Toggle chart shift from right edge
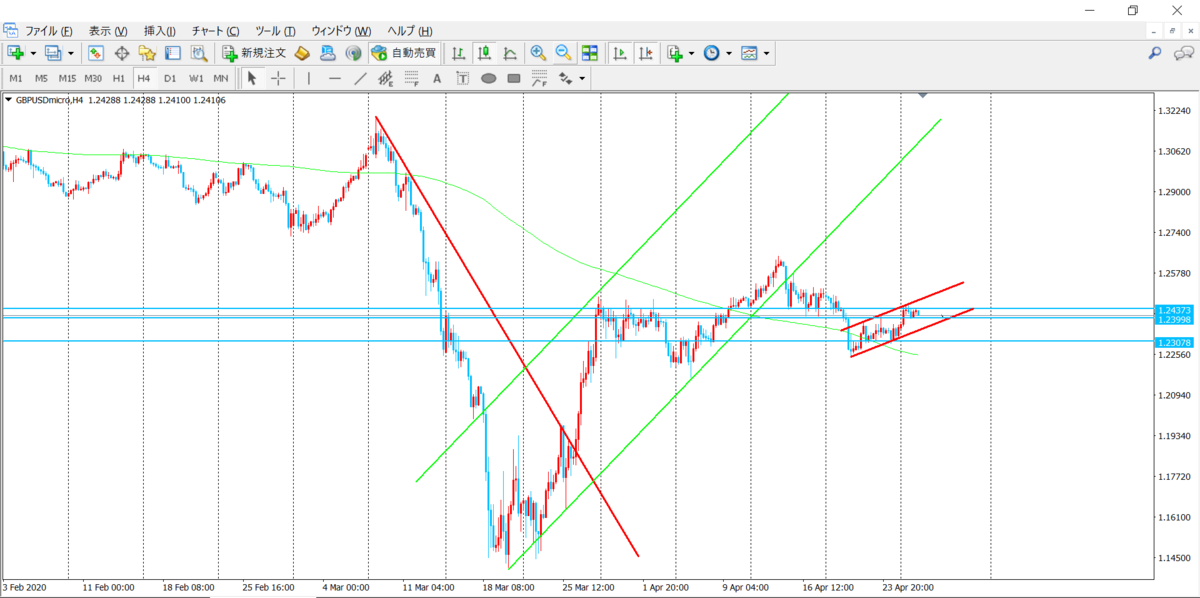This screenshot has height=598, width=1200. pos(646,53)
